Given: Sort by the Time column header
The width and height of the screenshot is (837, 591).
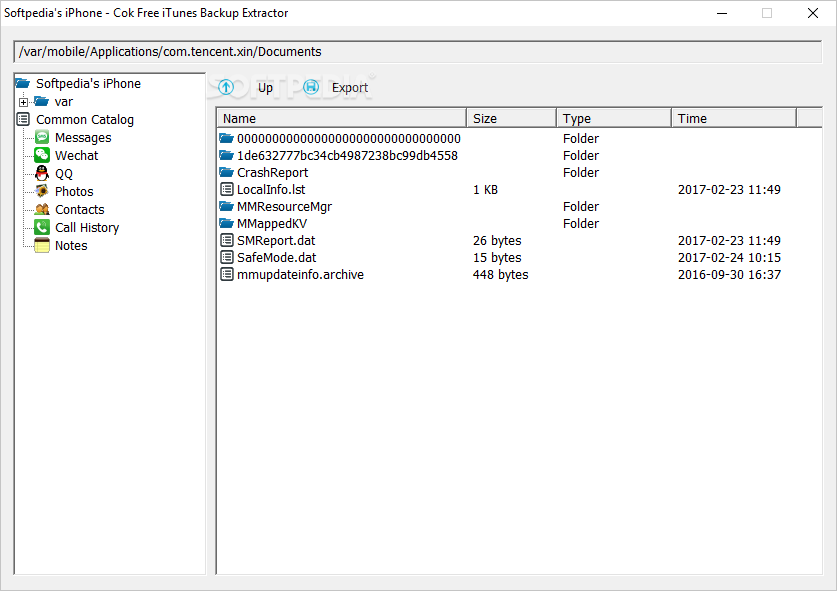Looking at the screenshot, I should [734, 118].
